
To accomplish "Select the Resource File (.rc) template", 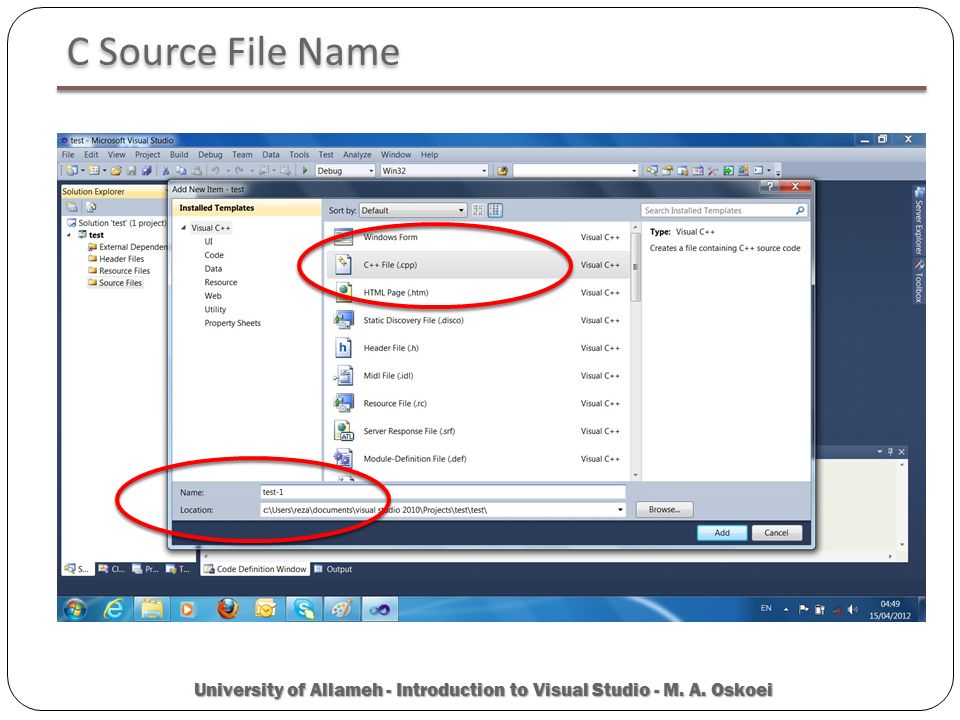I will (479, 403).
